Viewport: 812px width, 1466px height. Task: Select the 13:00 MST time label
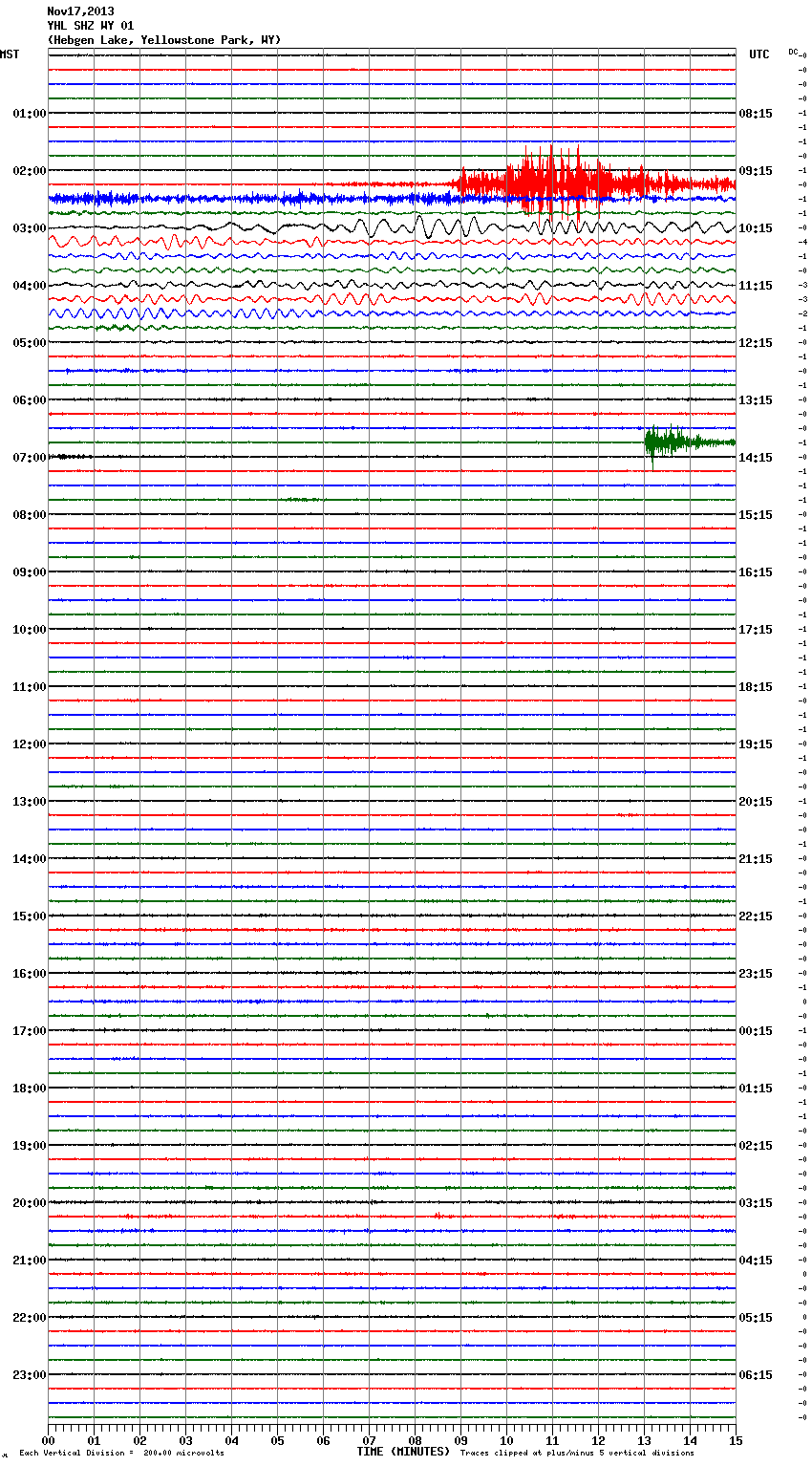30,802
